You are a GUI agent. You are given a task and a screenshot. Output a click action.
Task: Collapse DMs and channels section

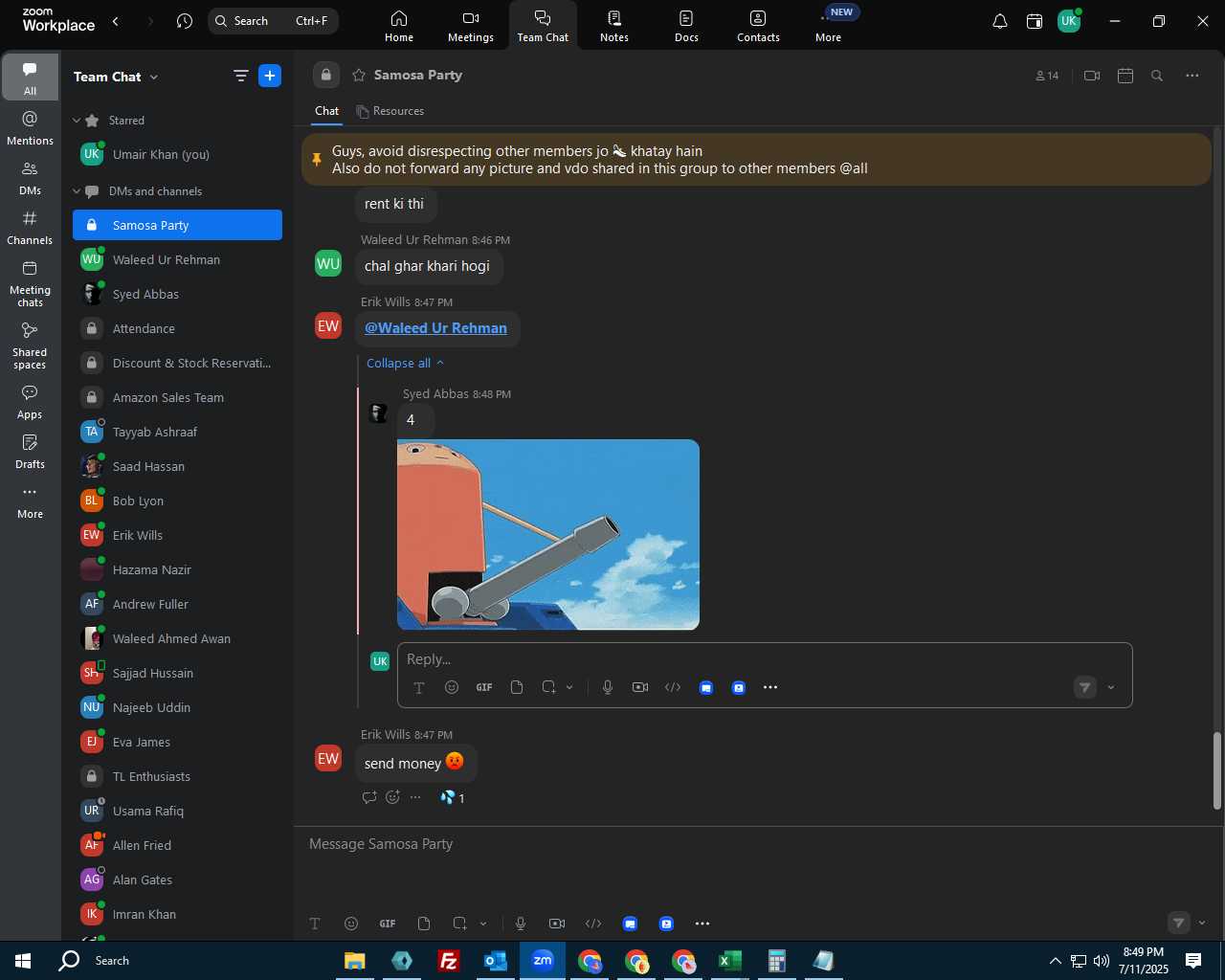click(x=78, y=191)
